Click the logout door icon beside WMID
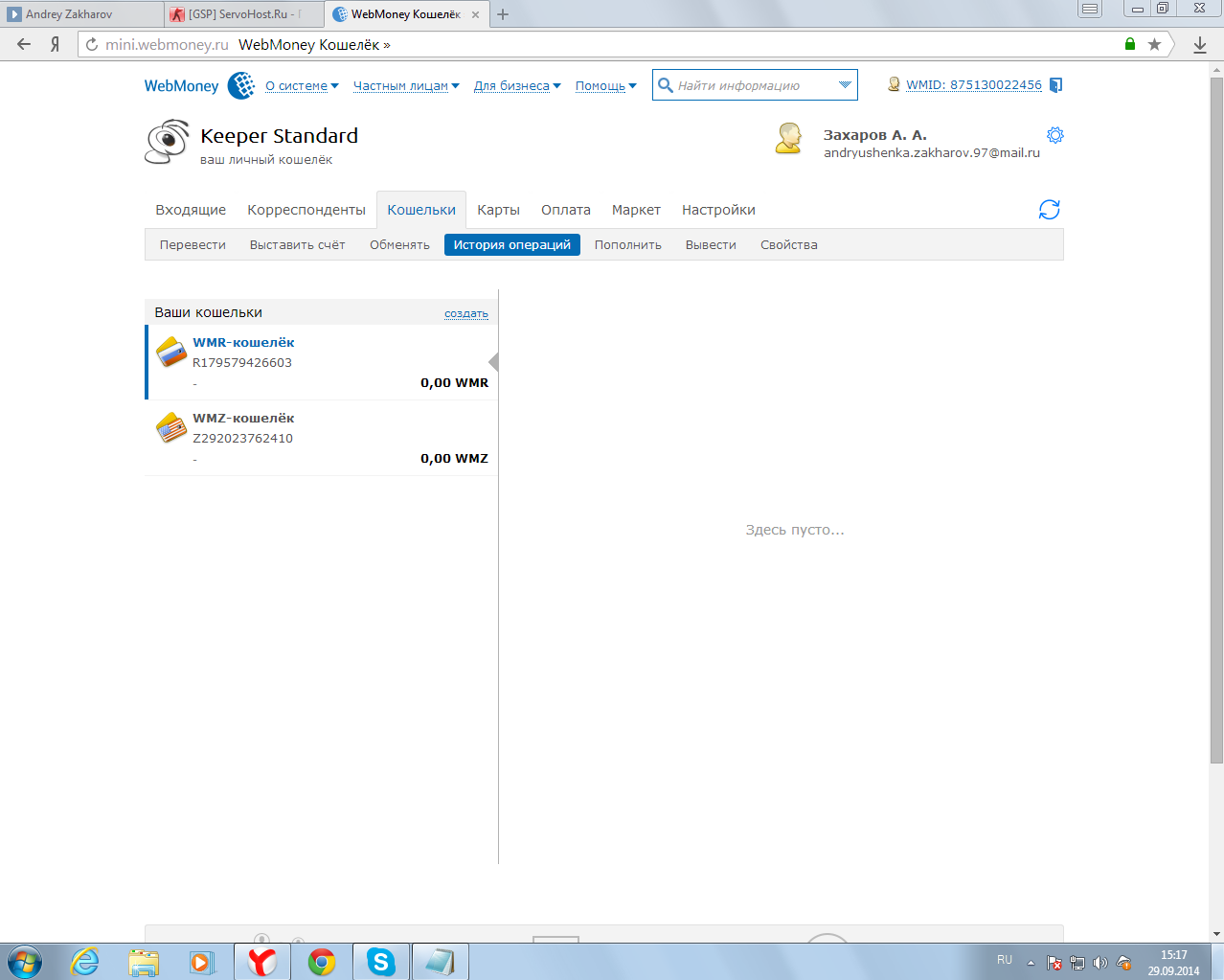Image resolution: width=1224 pixels, height=980 pixels. point(1055,85)
